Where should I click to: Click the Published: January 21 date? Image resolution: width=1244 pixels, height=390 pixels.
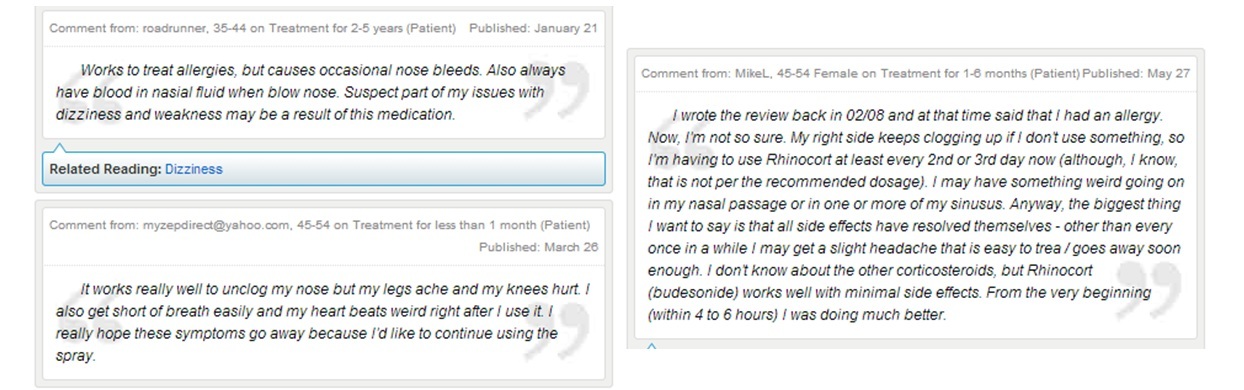tap(533, 28)
